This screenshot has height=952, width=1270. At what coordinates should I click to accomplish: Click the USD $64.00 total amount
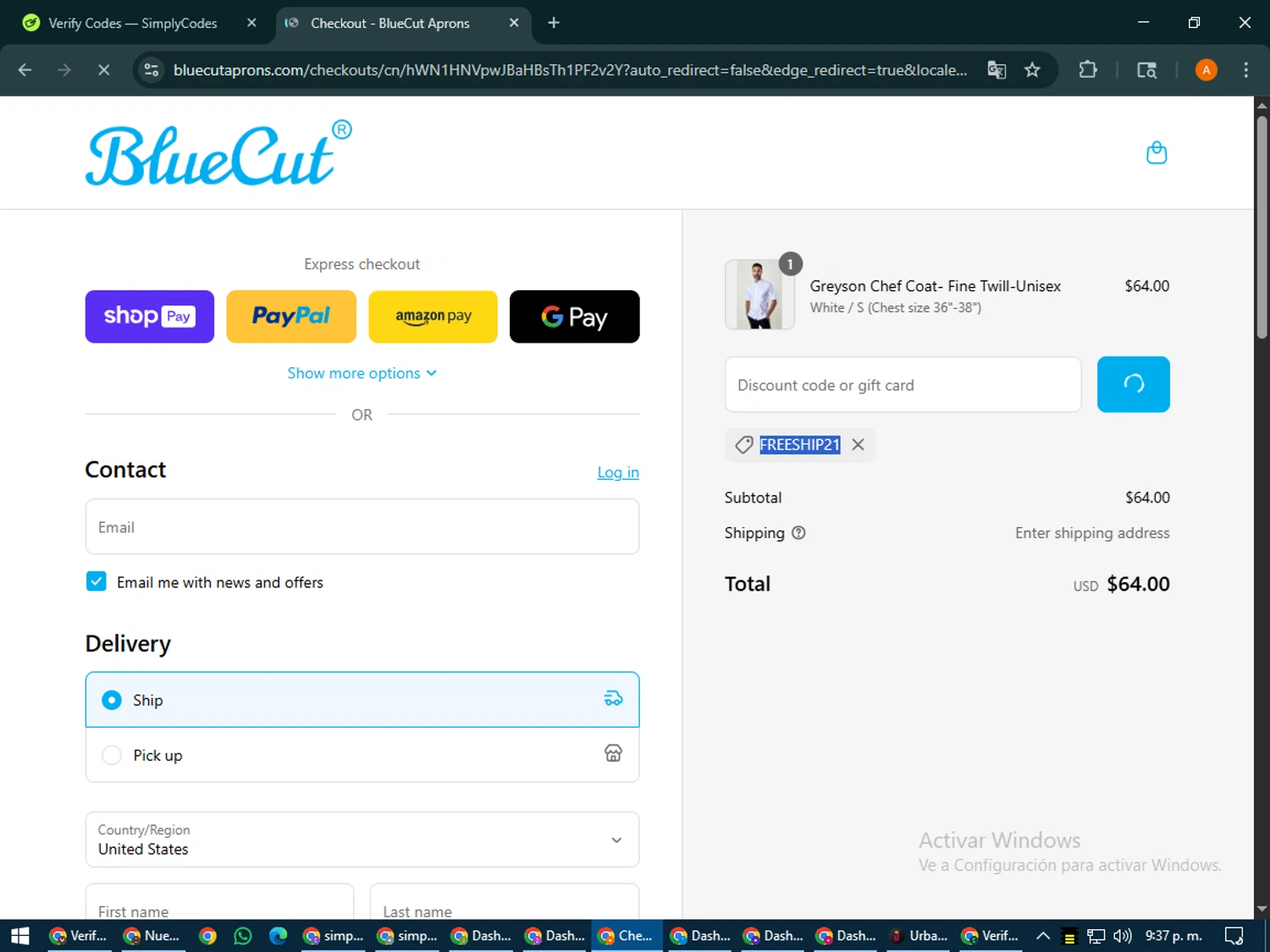pyautogui.click(x=1121, y=584)
